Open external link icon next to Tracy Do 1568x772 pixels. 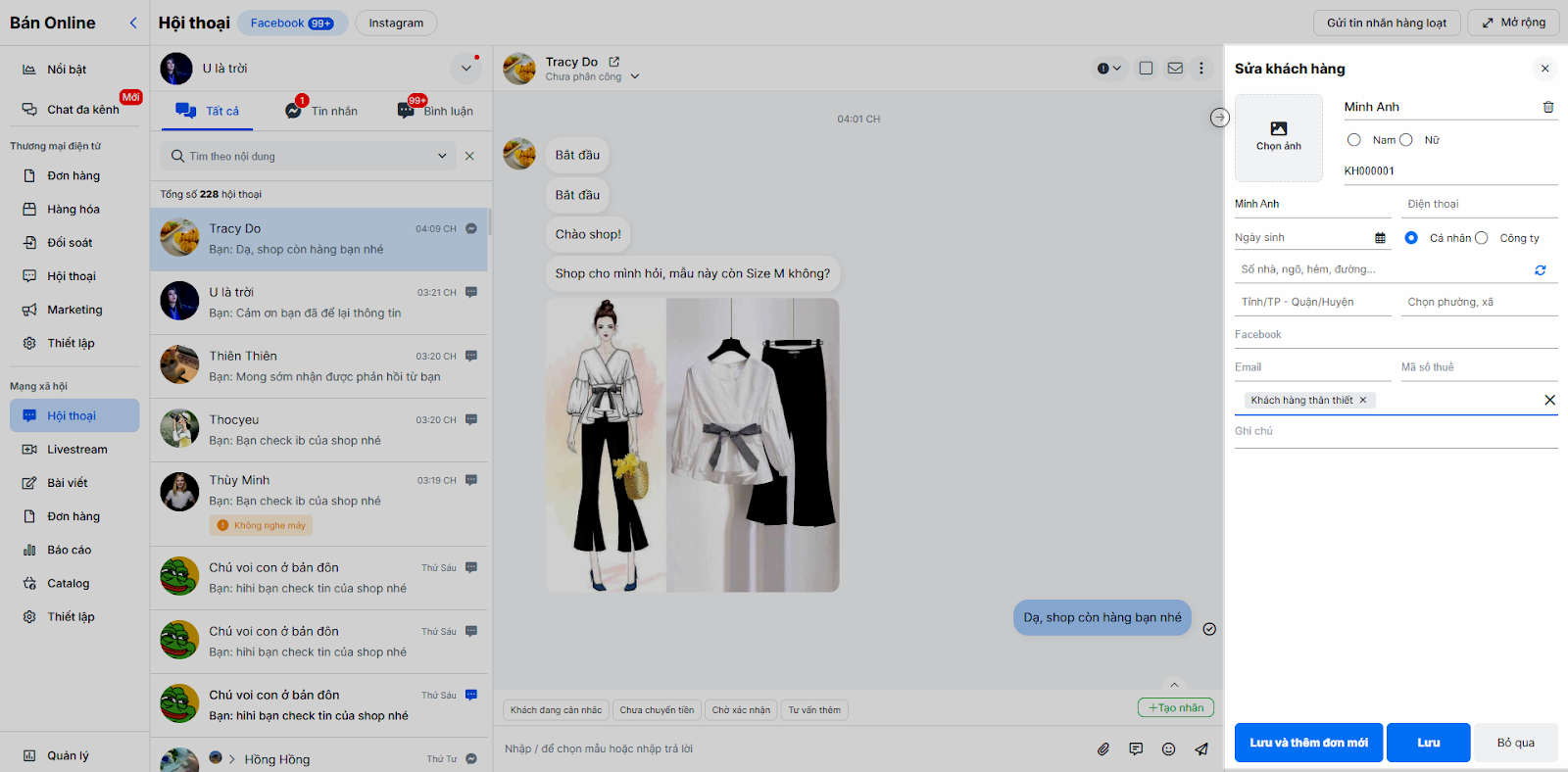pyautogui.click(x=614, y=62)
